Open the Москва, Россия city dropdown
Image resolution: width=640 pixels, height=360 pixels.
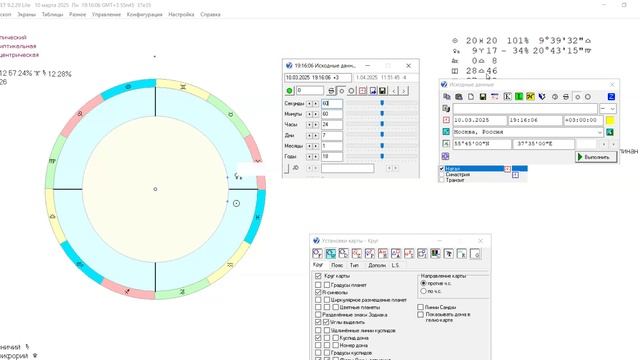pyautogui.click(x=599, y=132)
